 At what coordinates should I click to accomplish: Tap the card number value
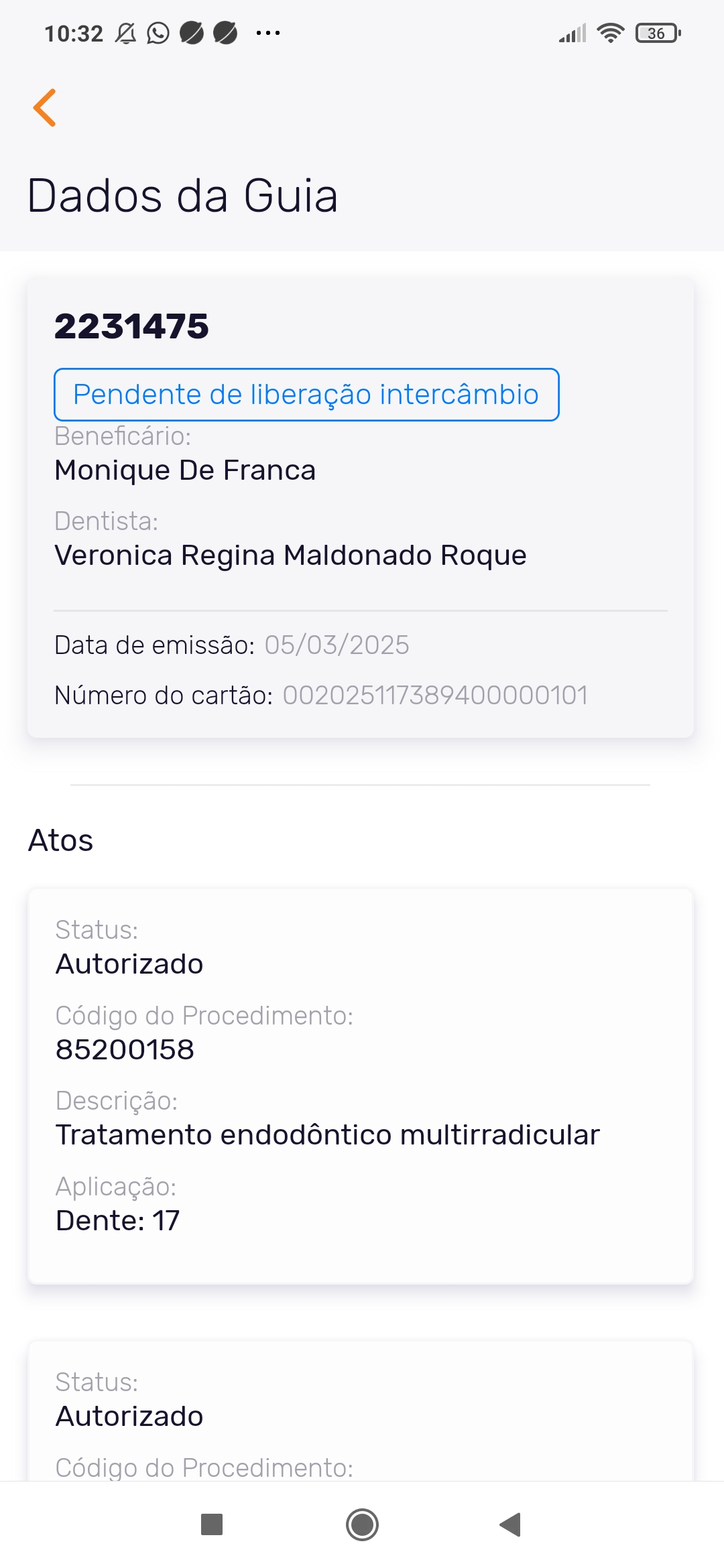(x=435, y=695)
